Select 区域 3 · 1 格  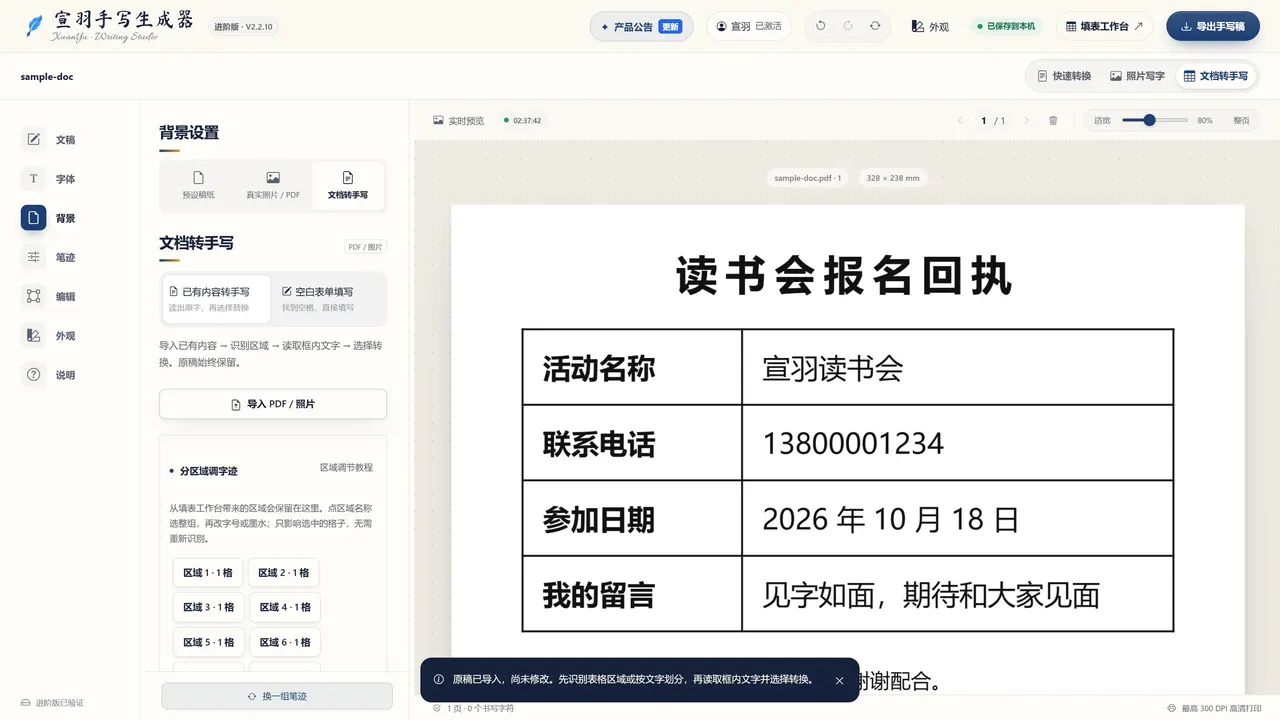208,607
